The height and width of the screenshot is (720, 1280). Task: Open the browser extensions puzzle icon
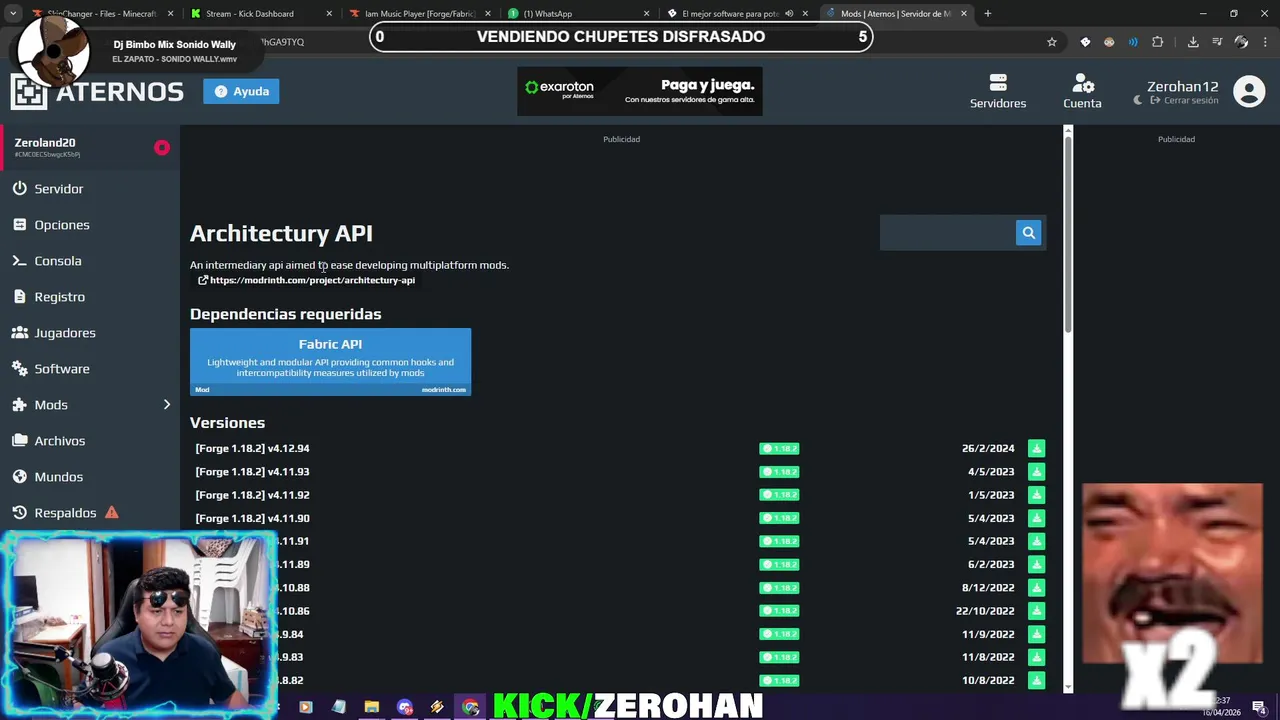1158,42
